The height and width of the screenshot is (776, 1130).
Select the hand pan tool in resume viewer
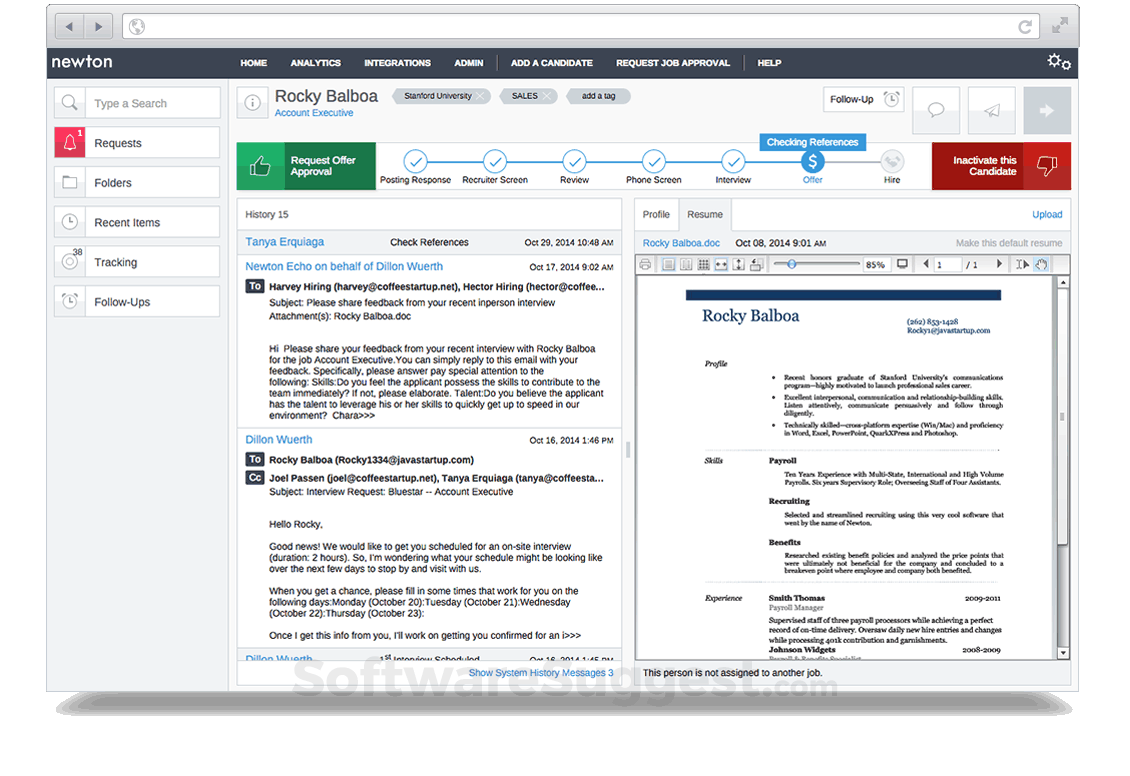pos(1041,264)
